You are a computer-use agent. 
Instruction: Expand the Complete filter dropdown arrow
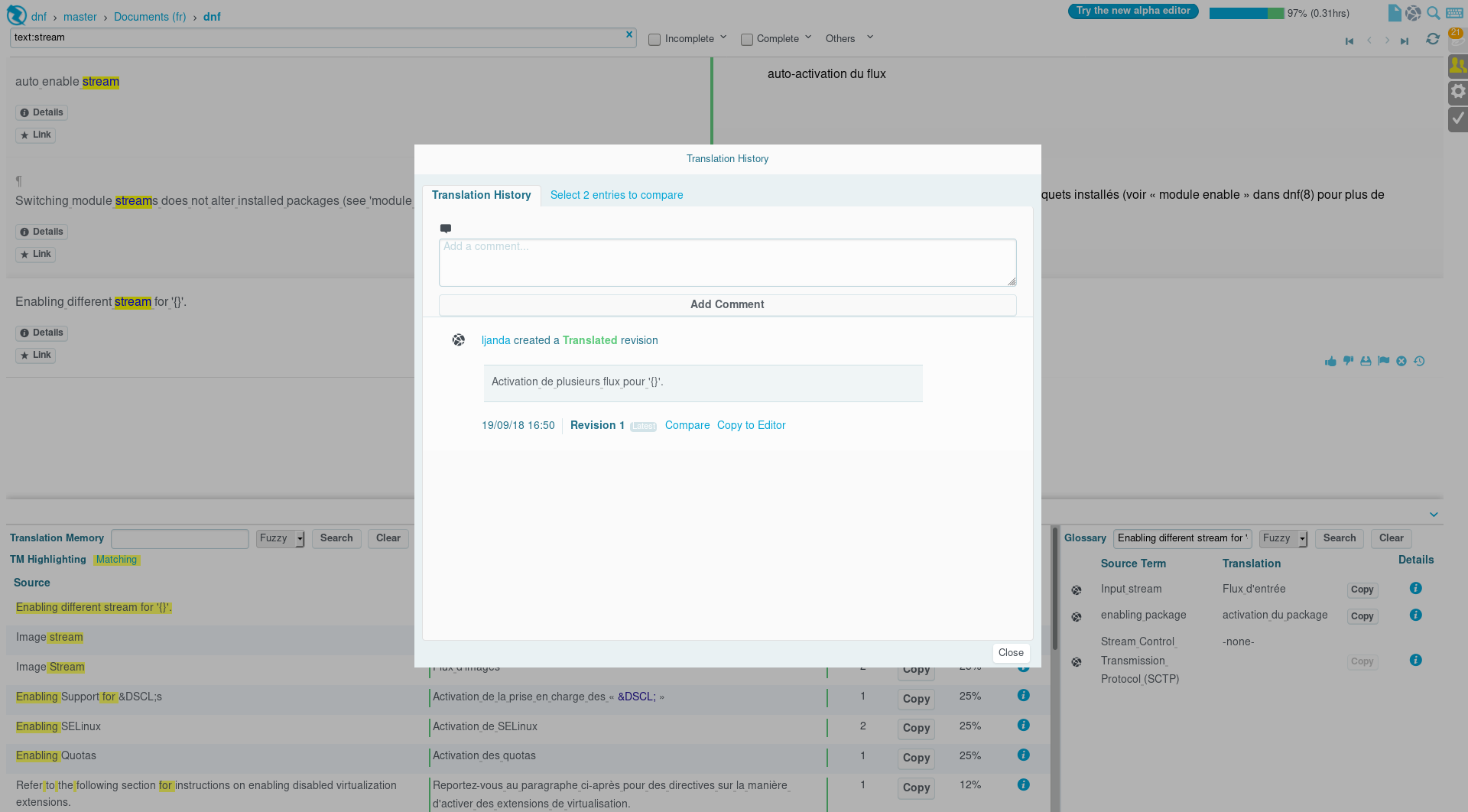[x=808, y=37]
